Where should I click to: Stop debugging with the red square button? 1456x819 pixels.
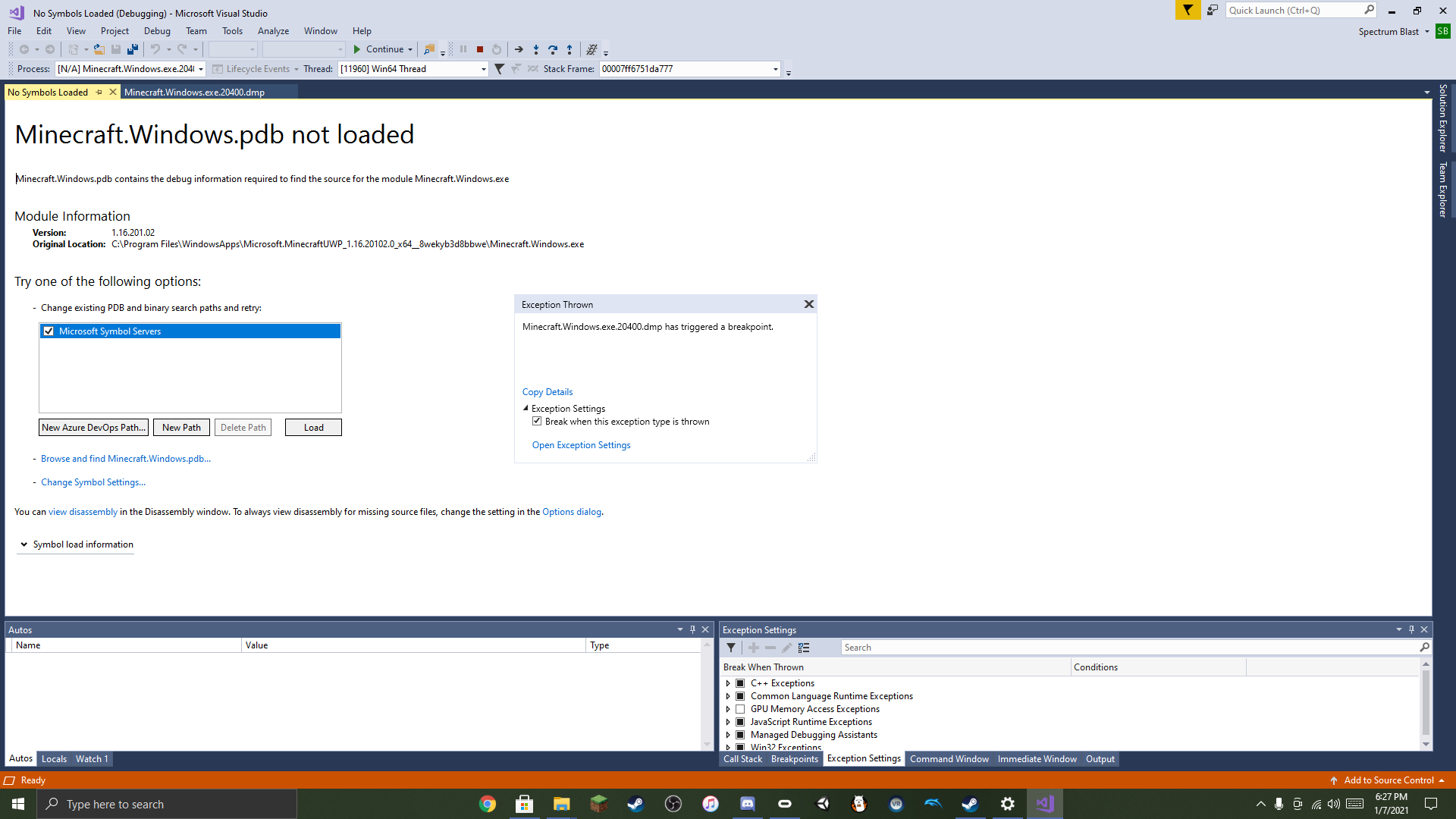[480, 49]
